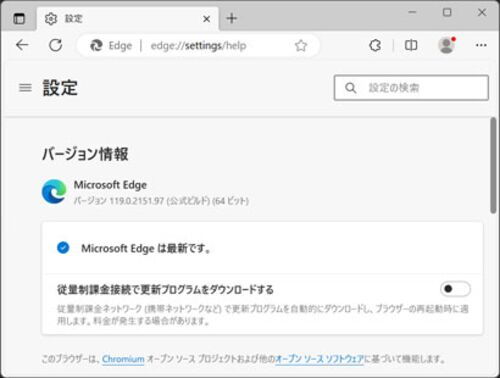Open the settings hamburger menu
This screenshot has height=378, width=500.
tap(25, 88)
